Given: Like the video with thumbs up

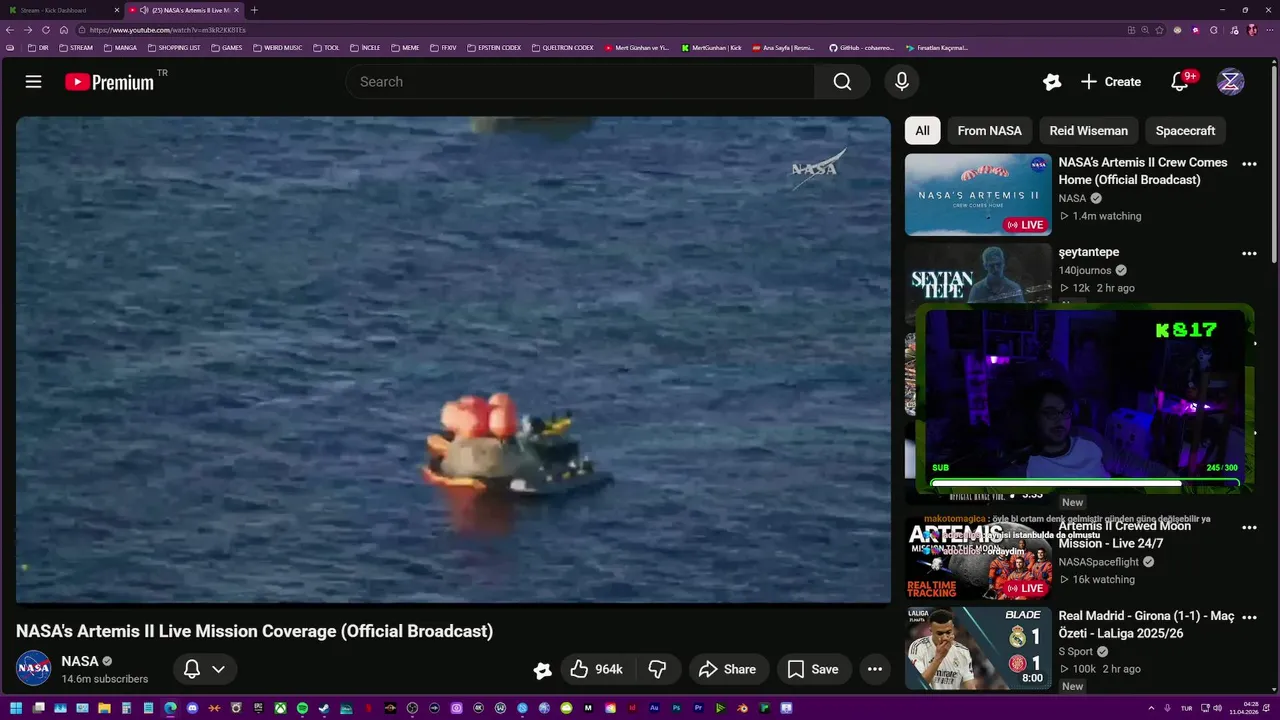Looking at the screenshot, I should [596, 669].
